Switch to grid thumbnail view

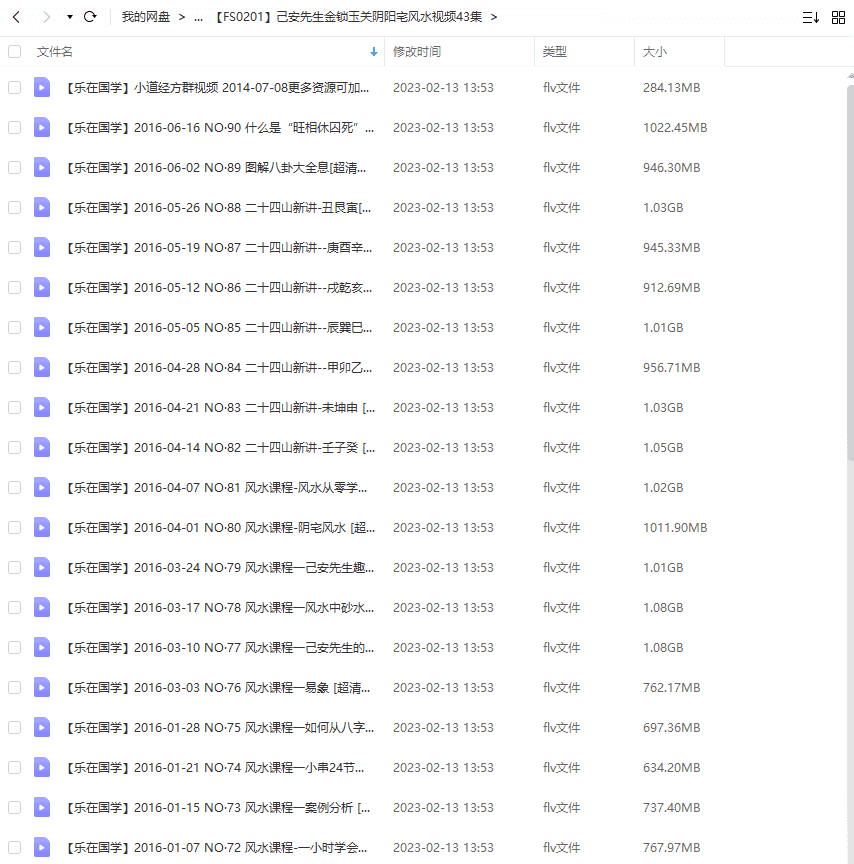[x=838, y=17]
